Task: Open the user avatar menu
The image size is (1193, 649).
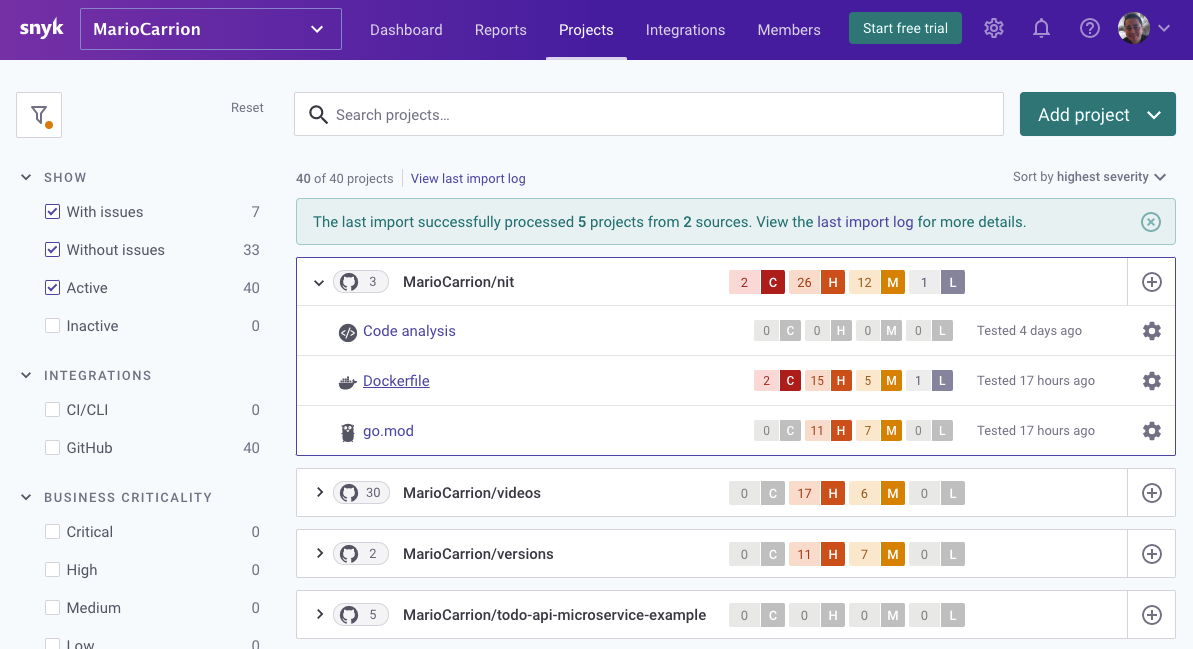Action: click(x=1143, y=29)
